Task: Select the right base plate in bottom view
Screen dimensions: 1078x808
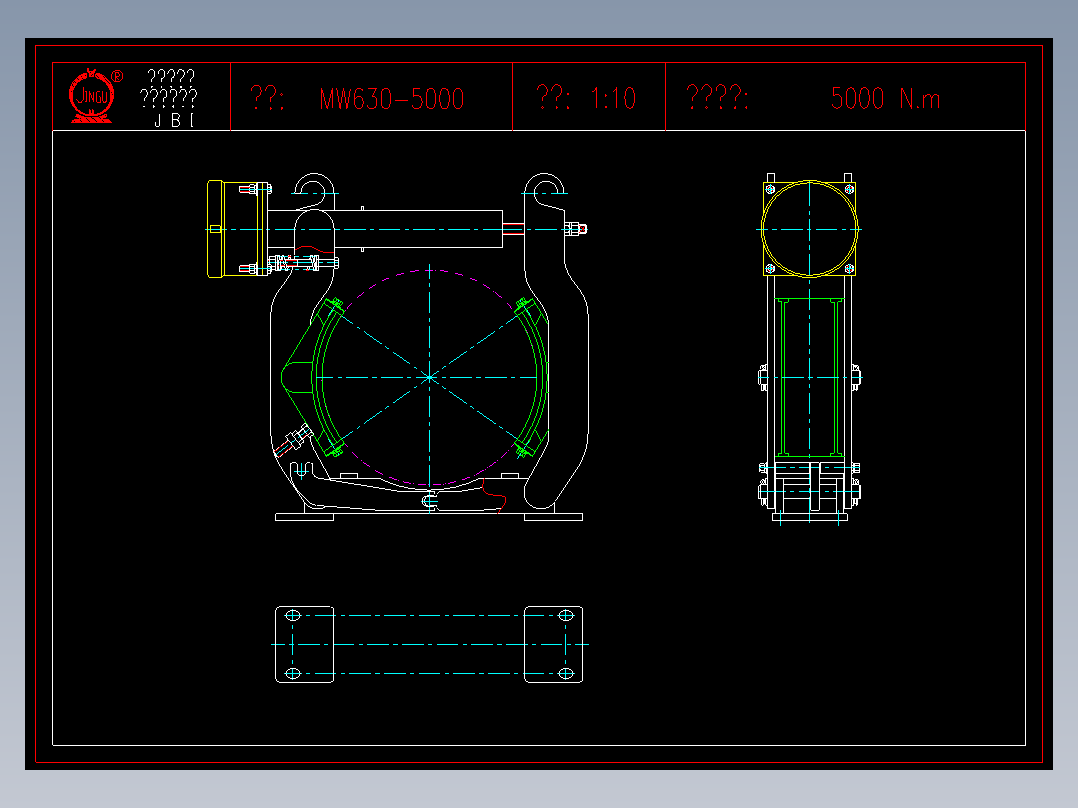Action: [553, 644]
